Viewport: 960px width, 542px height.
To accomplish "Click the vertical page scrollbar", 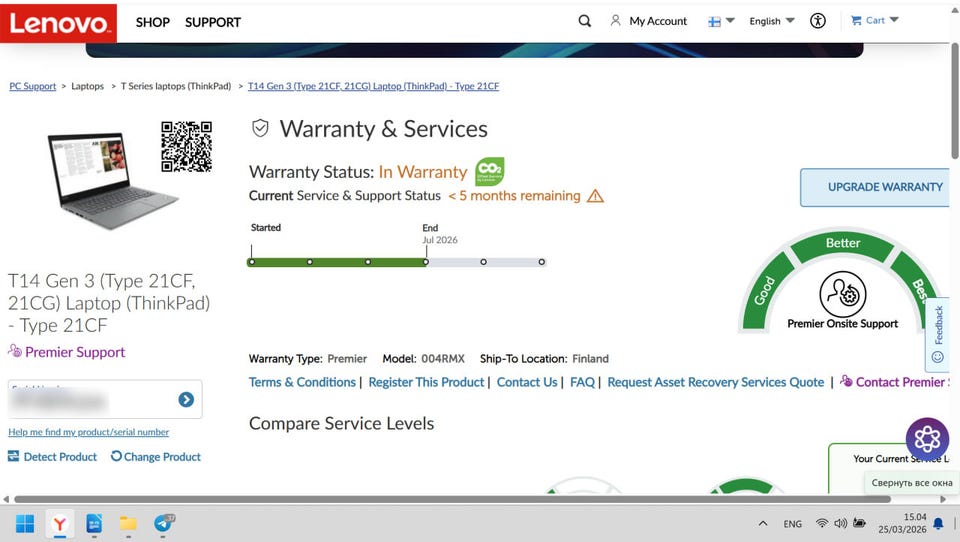I will coord(954,101).
